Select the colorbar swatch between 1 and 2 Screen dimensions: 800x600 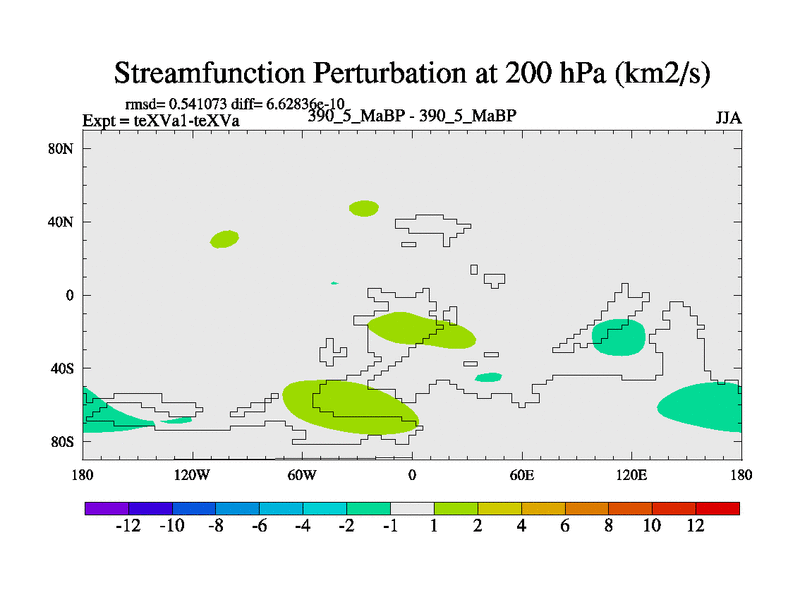click(x=456, y=508)
